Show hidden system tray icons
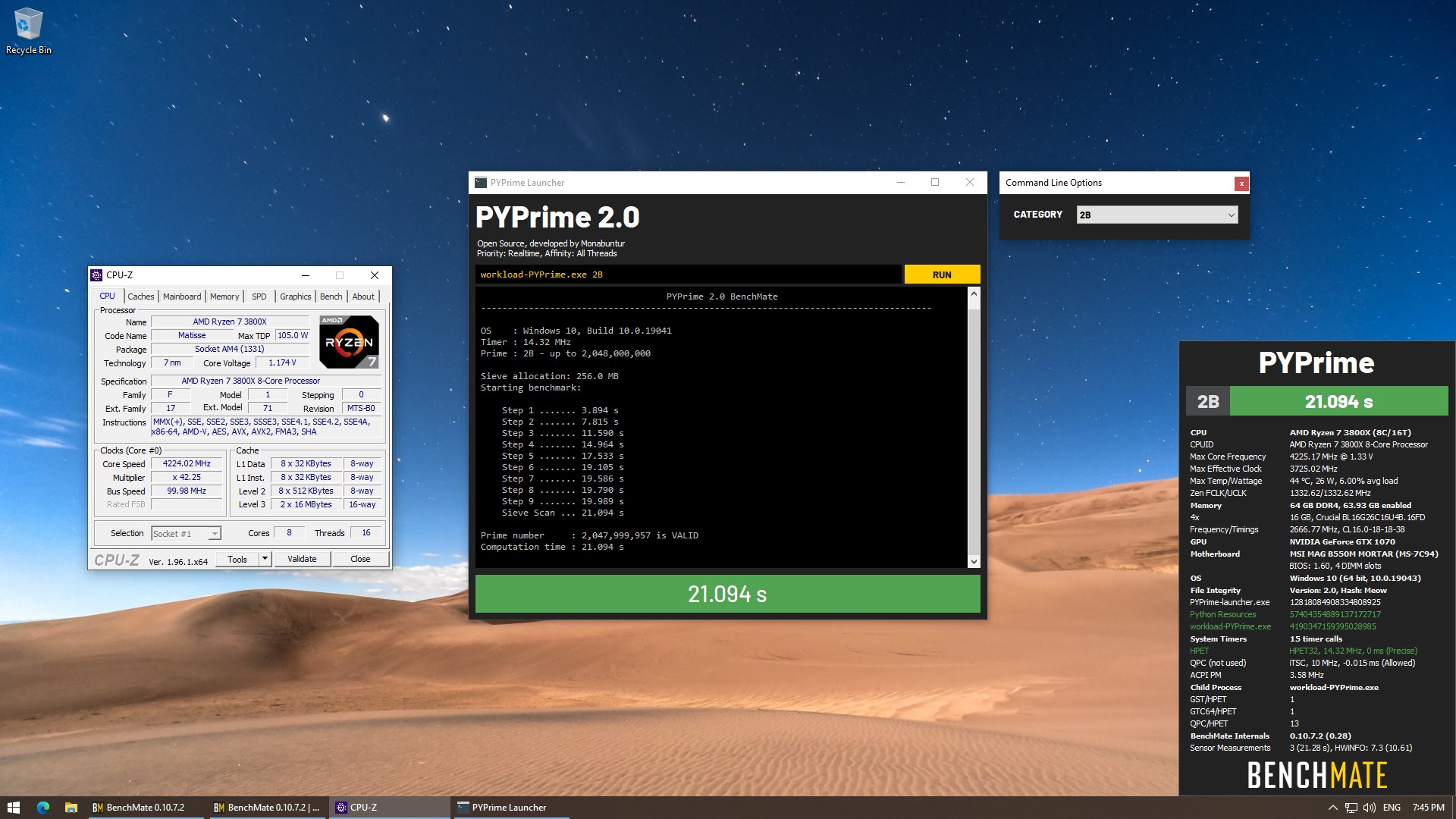 pos(1332,808)
